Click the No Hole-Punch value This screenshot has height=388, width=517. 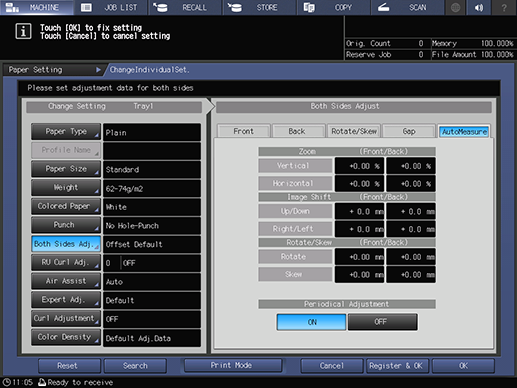point(152,226)
